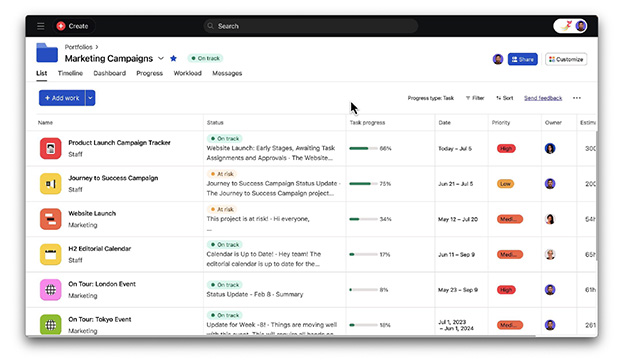Click the owner avatar on Website Launch row
Screen dimensions: 623x363
[x=549, y=219]
